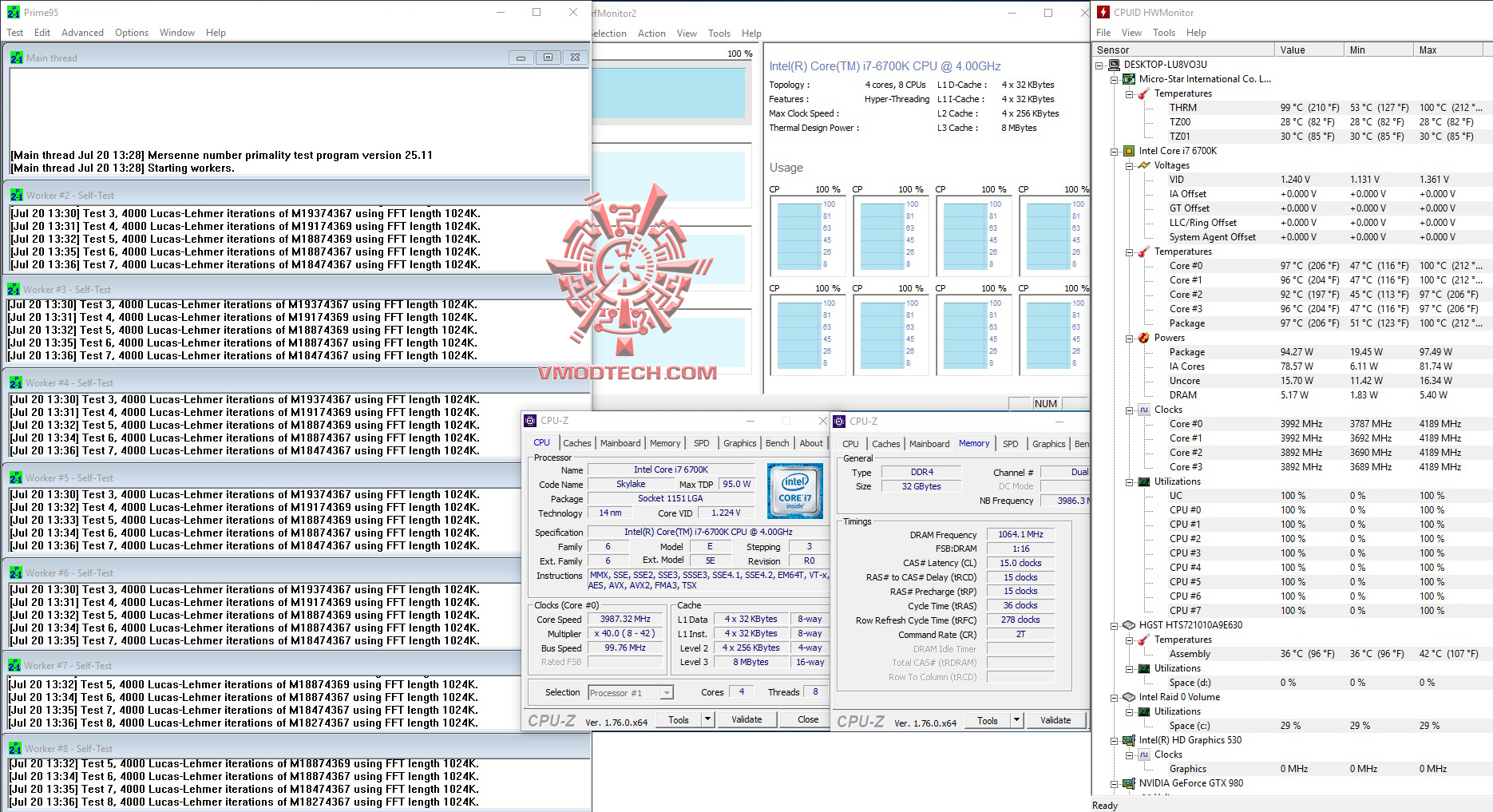Open the Tools dropdown arrow in CPU-Z
Image resolution: width=1493 pixels, height=812 pixels.
coord(707,719)
